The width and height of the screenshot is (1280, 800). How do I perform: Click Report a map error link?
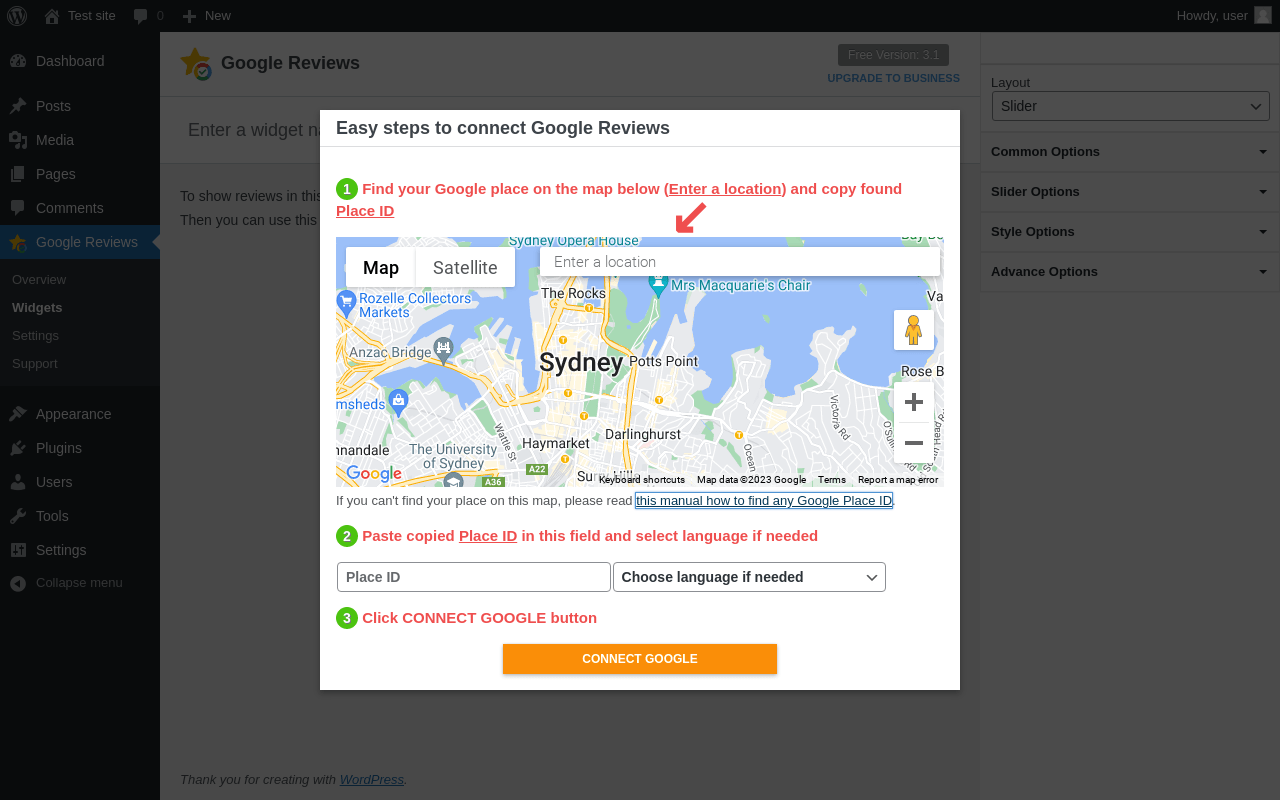pyautogui.click(x=898, y=480)
